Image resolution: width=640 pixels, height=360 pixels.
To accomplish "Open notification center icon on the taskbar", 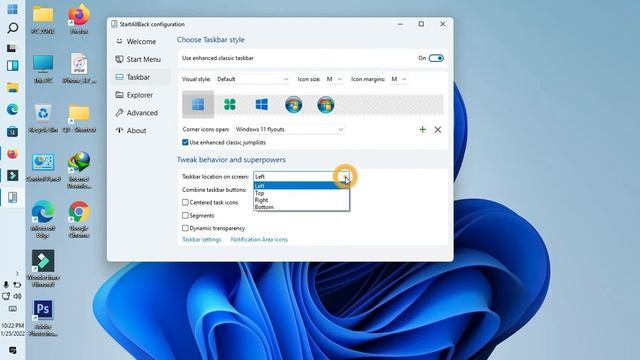I will 12,350.
